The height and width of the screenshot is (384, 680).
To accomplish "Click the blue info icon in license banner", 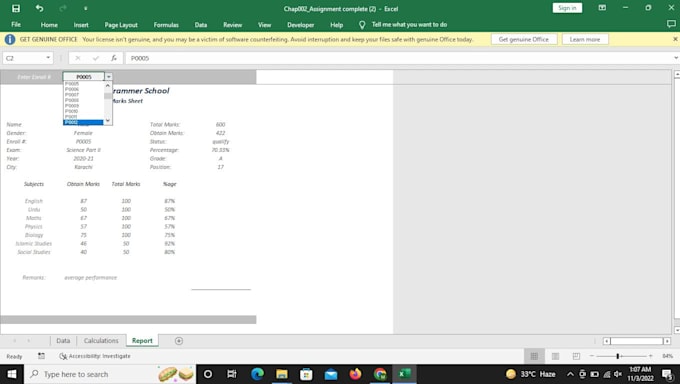I will click(x=10, y=39).
